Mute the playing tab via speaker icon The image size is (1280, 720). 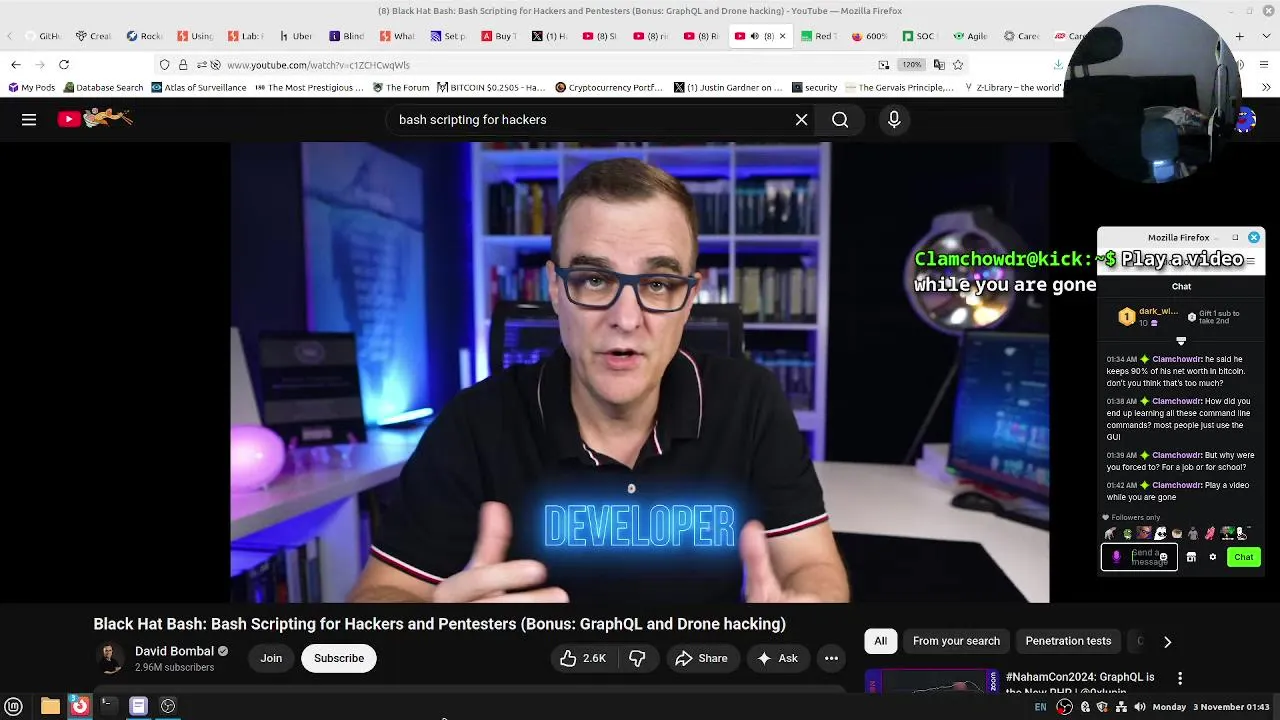tap(754, 36)
